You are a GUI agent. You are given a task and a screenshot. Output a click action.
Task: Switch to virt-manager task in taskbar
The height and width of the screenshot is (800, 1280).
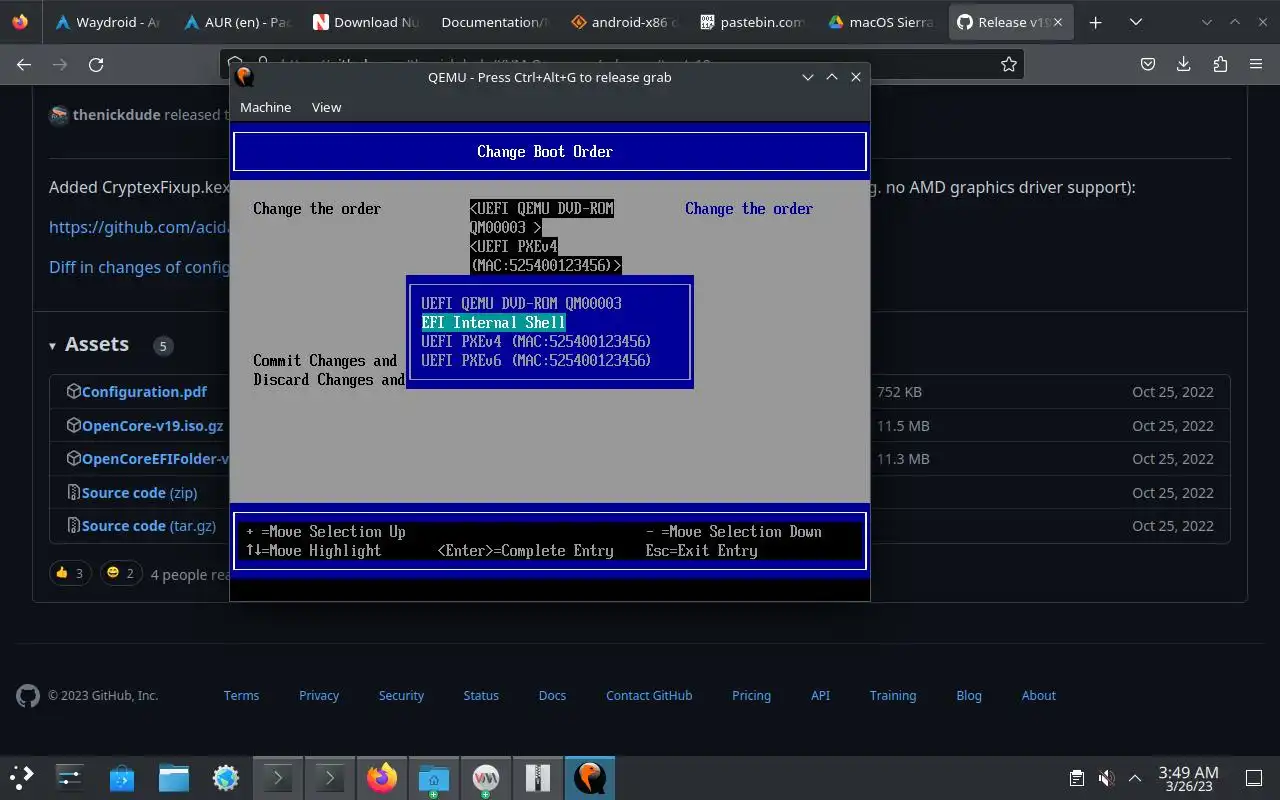click(485, 777)
